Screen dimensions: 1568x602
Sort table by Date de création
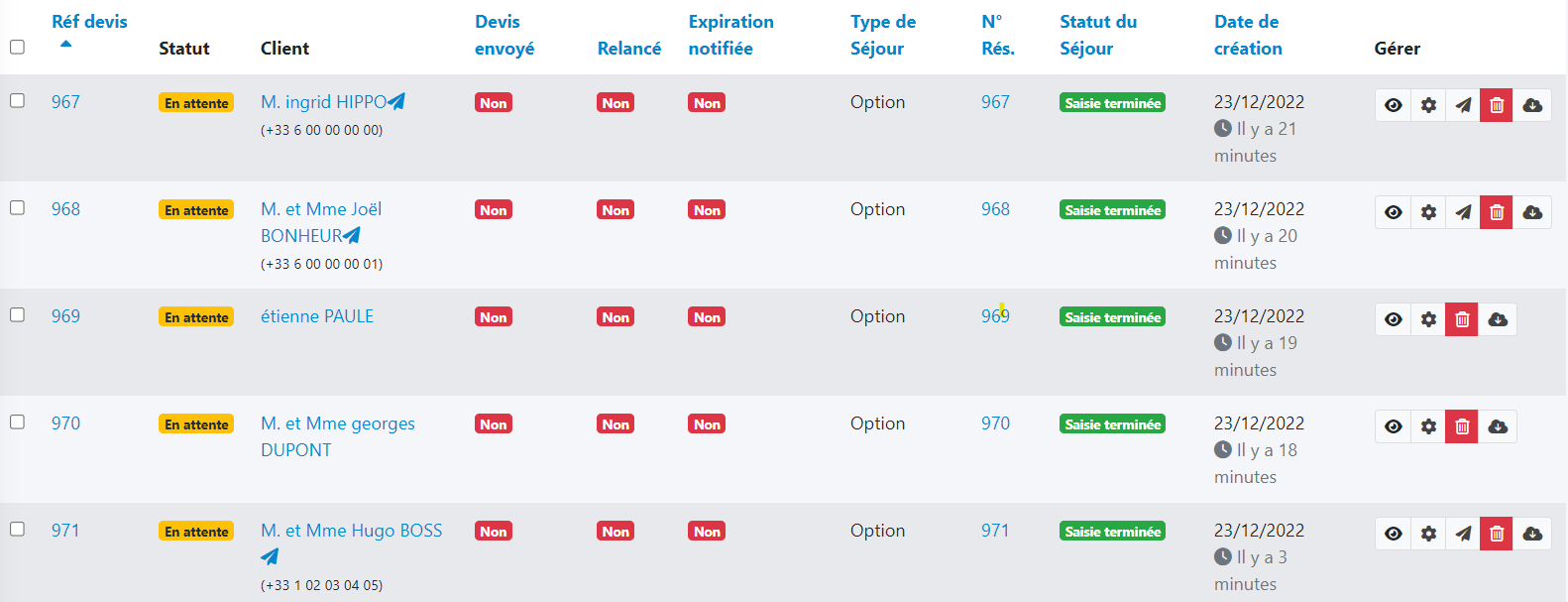[1247, 35]
